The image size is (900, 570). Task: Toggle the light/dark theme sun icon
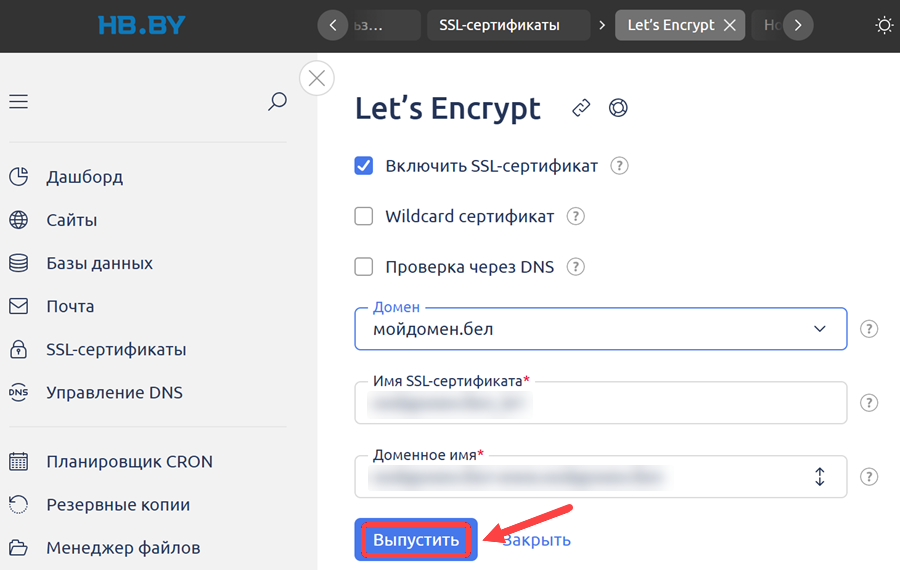(x=884, y=25)
